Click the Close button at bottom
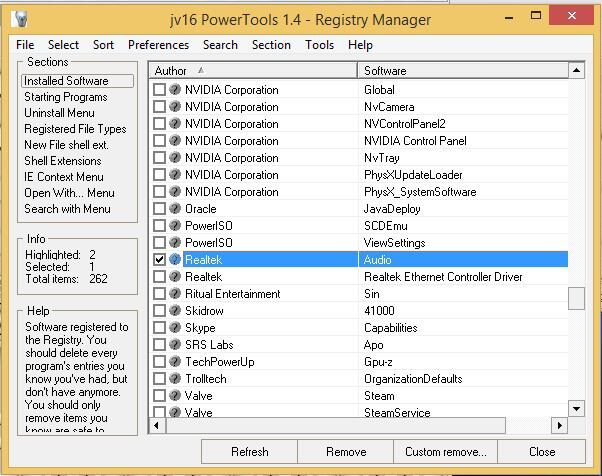Image resolution: width=602 pixels, height=476 pixels. pos(542,452)
